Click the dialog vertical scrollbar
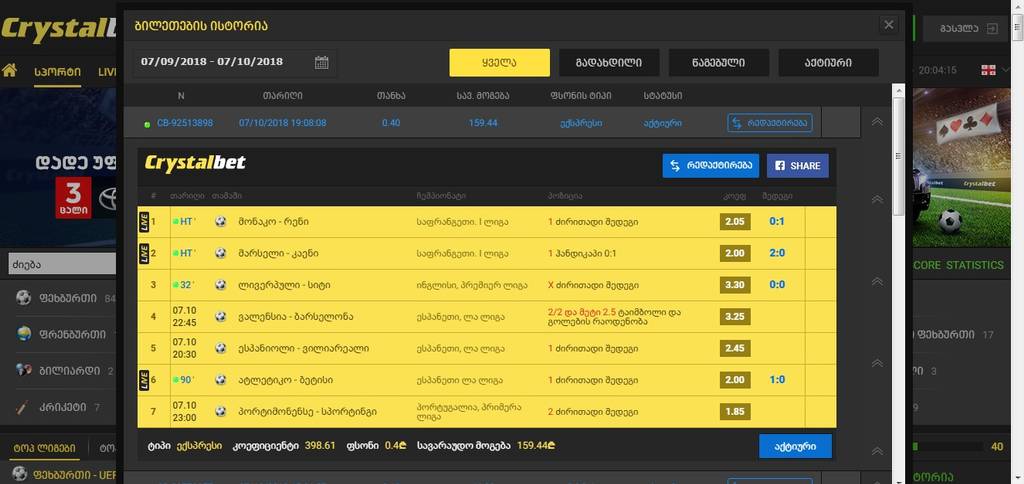Viewport: 1024px width, 484px height. [x=899, y=157]
